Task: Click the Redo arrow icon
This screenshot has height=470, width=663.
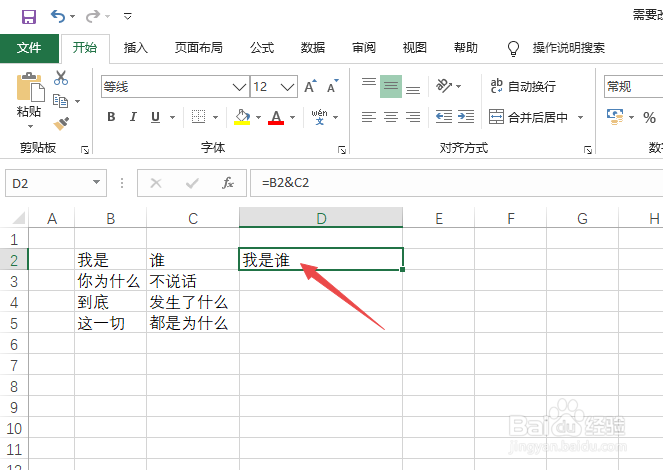Action: tap(93, 16)
